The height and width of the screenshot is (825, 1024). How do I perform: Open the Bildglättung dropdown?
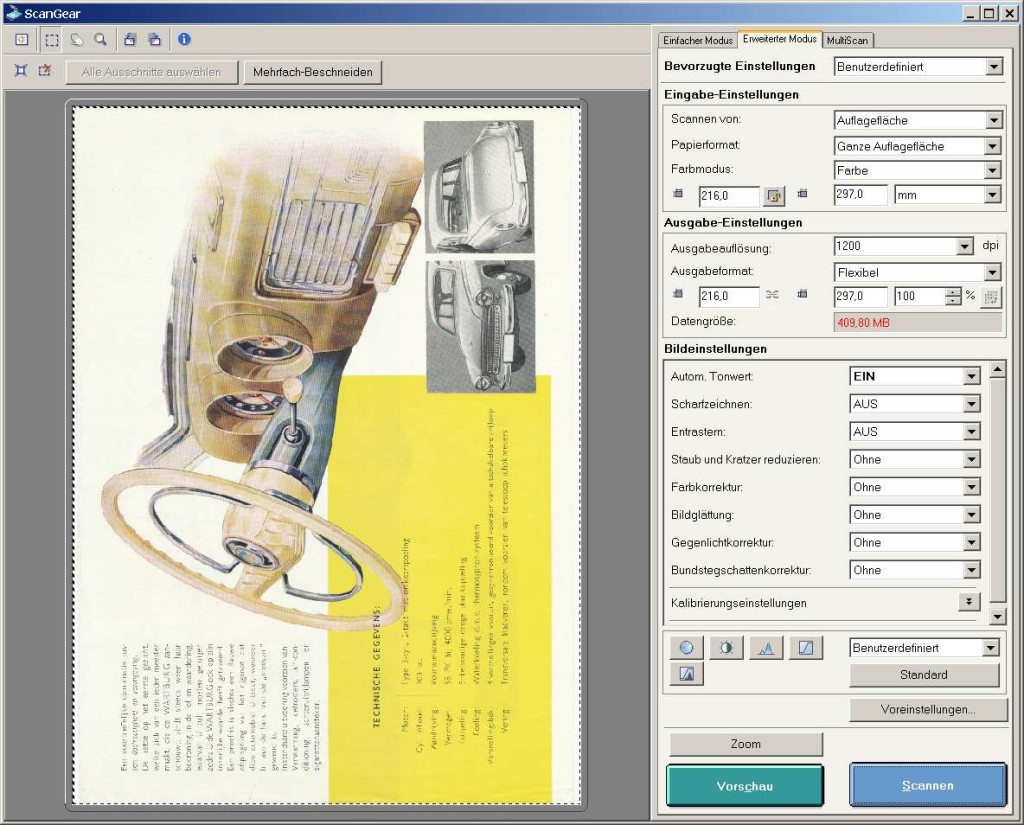pyautogui.click(x=915, y=515)
